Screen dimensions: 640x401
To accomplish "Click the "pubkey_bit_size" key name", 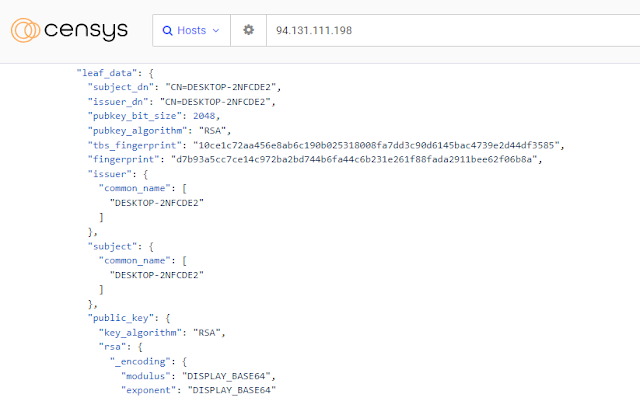I will [x=135, y=116].
